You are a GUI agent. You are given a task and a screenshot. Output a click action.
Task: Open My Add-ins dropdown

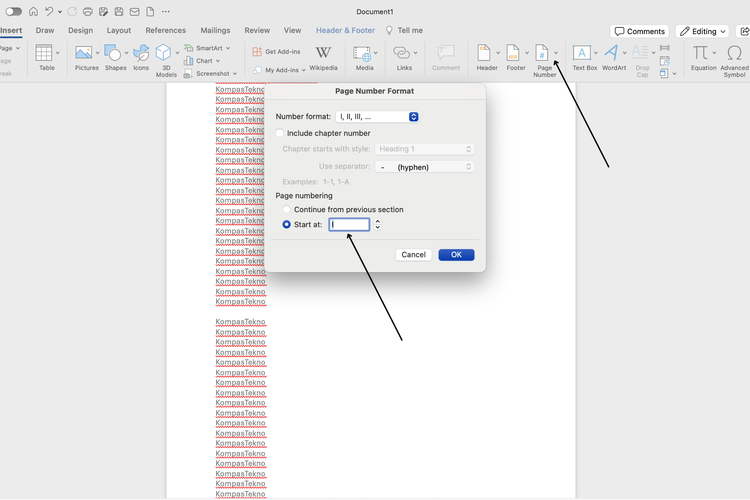279,70
